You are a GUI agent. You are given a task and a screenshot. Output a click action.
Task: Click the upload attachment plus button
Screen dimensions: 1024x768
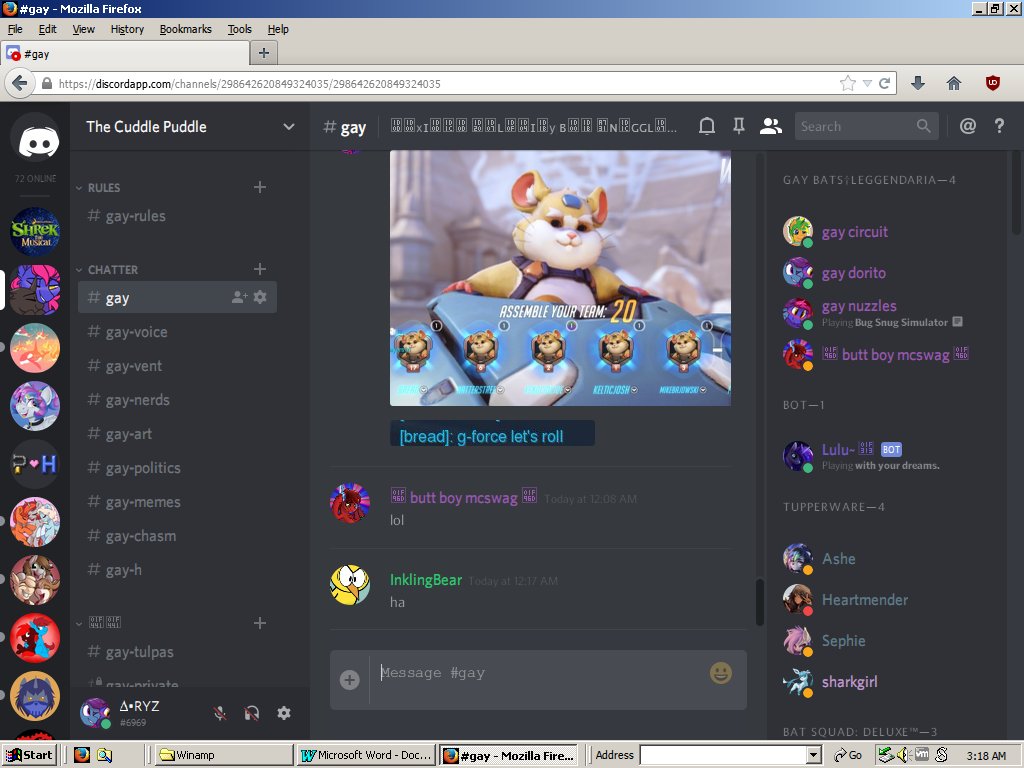click(349, 680)
